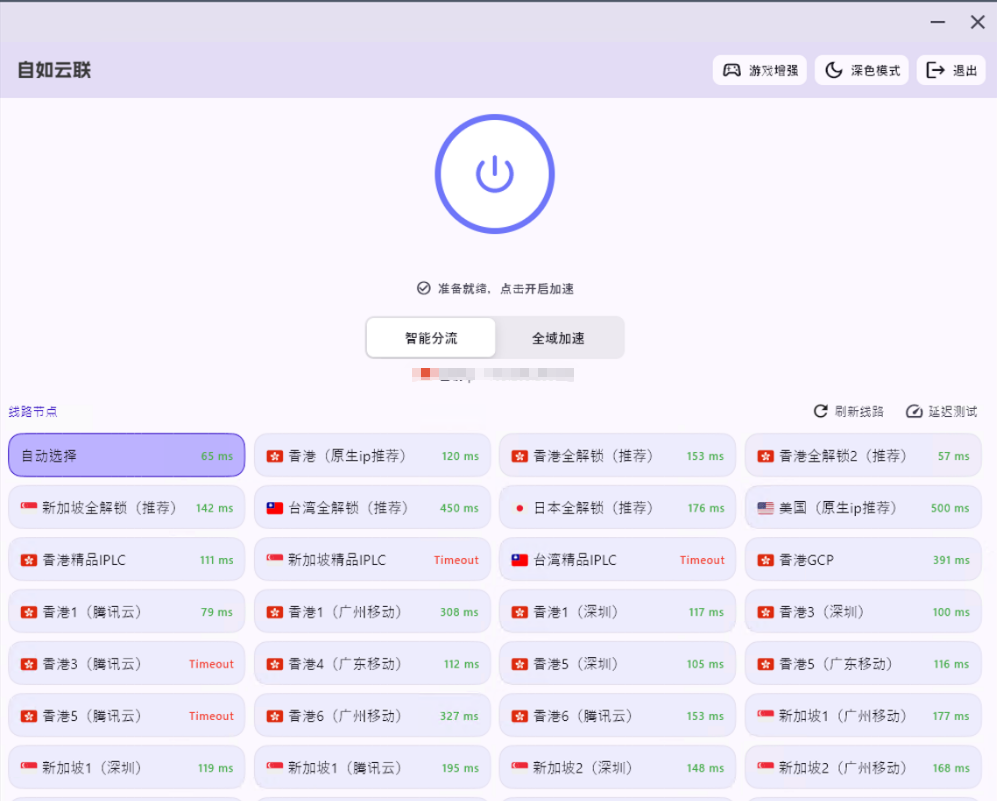Choose 香港全解锁（推荐）from node list
The image size is (997, 801).
pos(617,454)
